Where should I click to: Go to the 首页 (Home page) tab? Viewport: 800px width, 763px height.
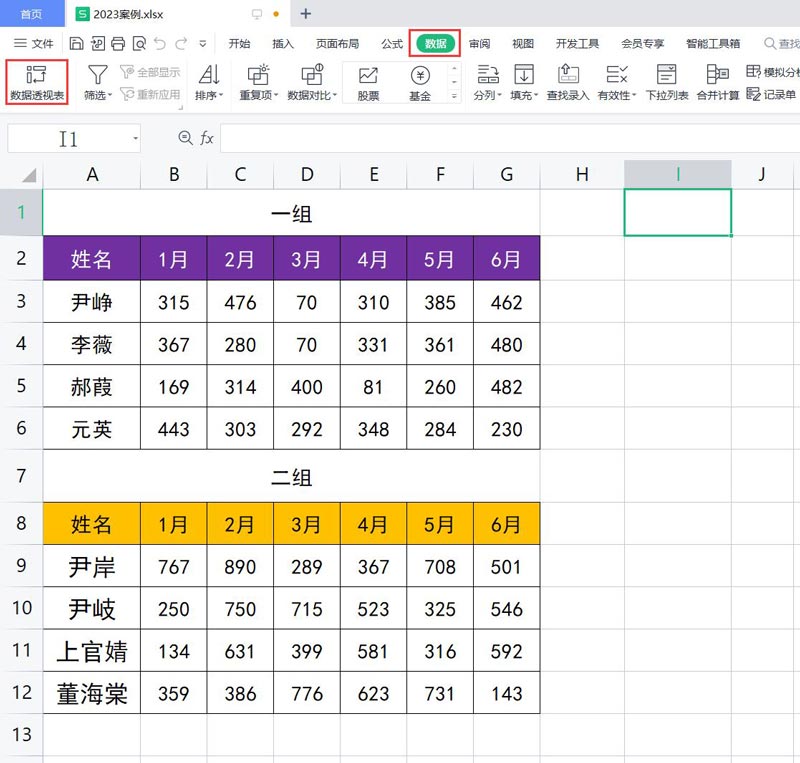pos(32,14)
